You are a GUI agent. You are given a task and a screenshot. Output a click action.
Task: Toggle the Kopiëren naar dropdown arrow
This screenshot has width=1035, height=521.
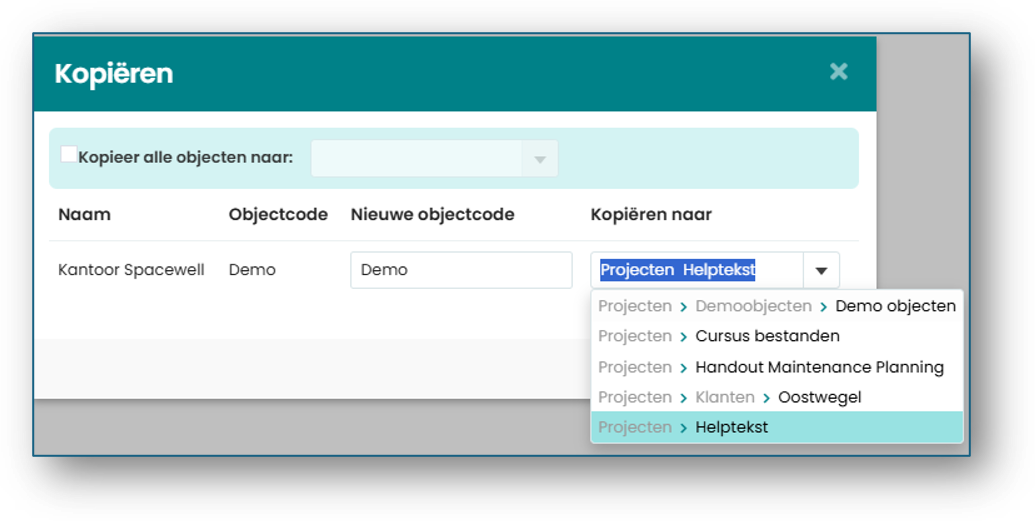tap(821, 270)
